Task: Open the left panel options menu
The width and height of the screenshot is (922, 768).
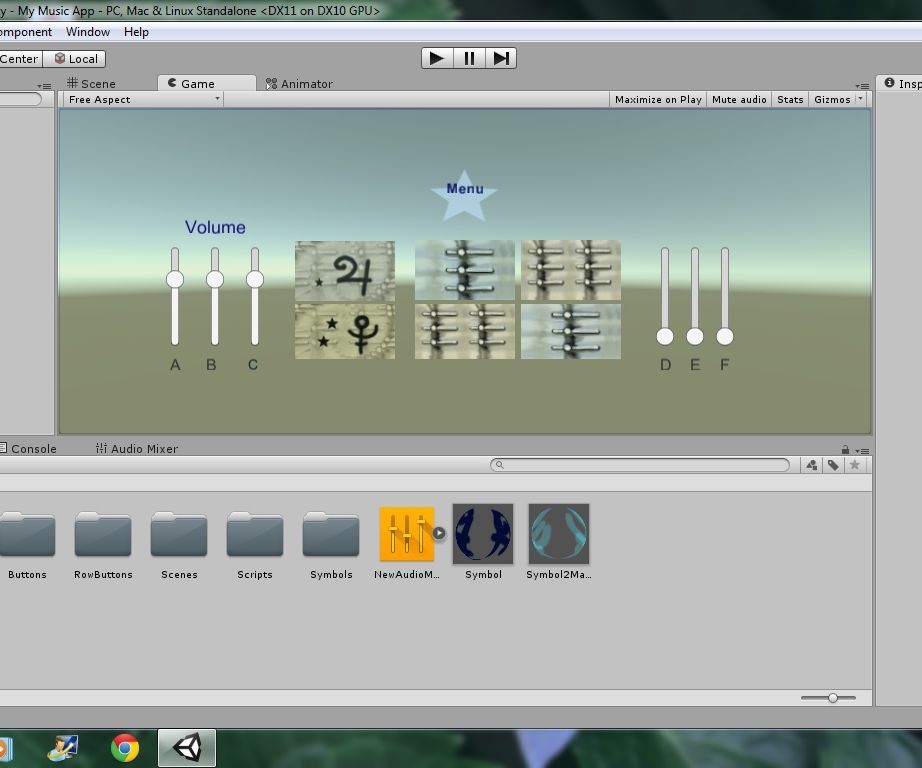Action: tap(44, 86)
